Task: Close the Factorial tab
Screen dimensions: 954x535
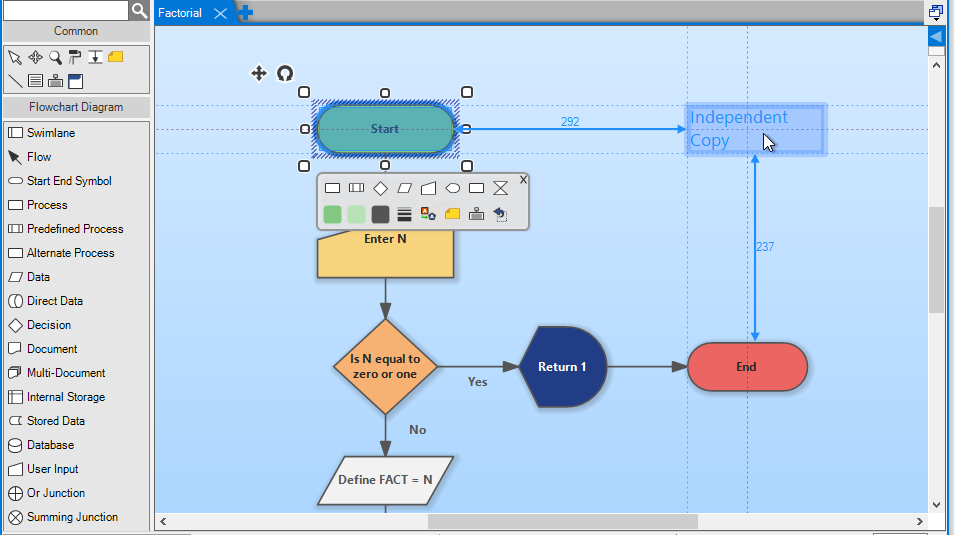Action: coord(220,13)
